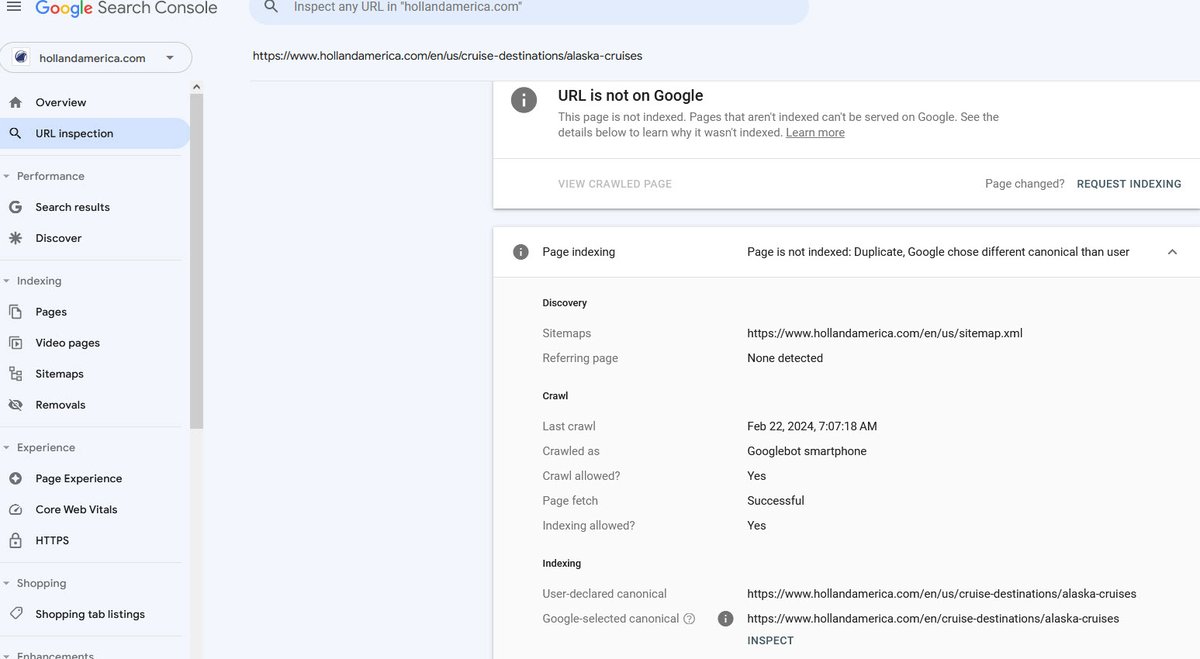Type in the Inspect any URL field
This screenshot has height=659, width=1200.
(x=529, y=9)
